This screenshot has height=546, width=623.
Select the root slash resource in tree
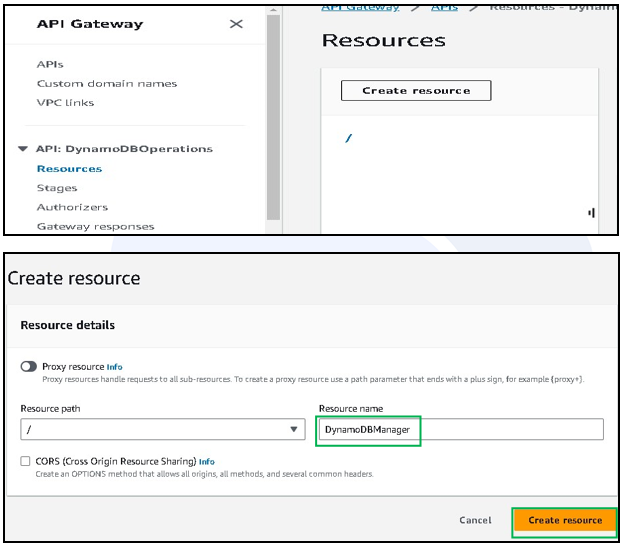point(348,138)
